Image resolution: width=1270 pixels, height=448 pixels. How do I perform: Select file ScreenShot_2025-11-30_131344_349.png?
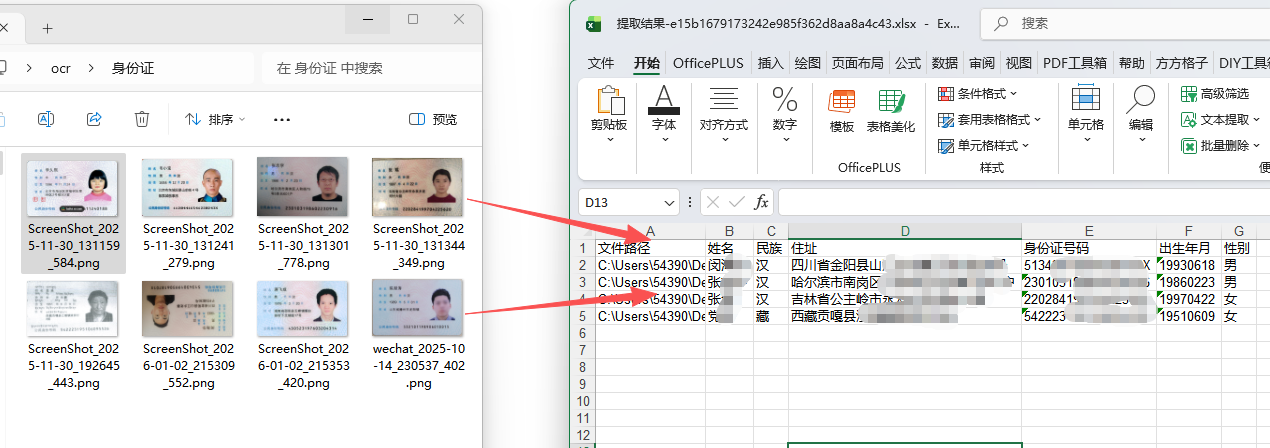(418, 214)
